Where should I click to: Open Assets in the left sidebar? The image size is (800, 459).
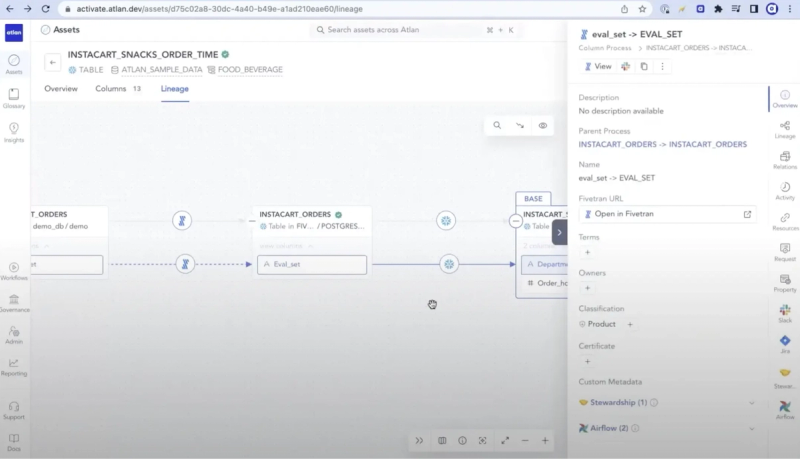(x=14, y=64)
